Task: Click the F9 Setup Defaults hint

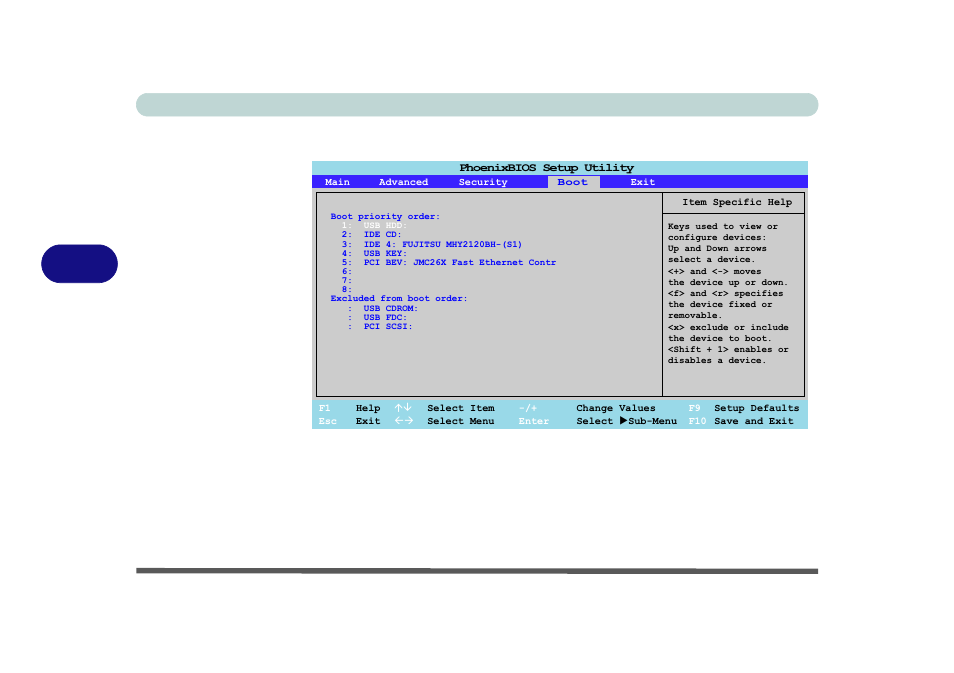Action: 743,408
